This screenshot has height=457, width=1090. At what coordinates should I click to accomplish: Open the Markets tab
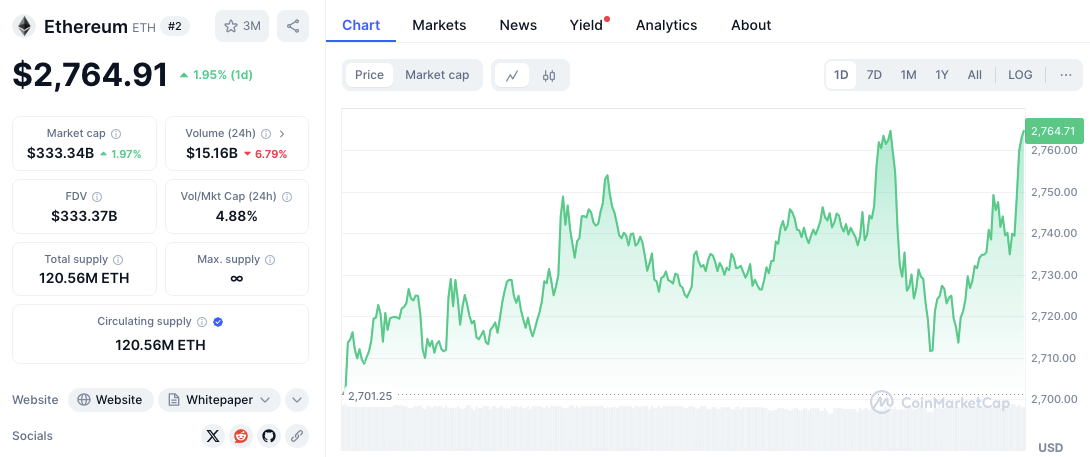(x=439, y=26)
